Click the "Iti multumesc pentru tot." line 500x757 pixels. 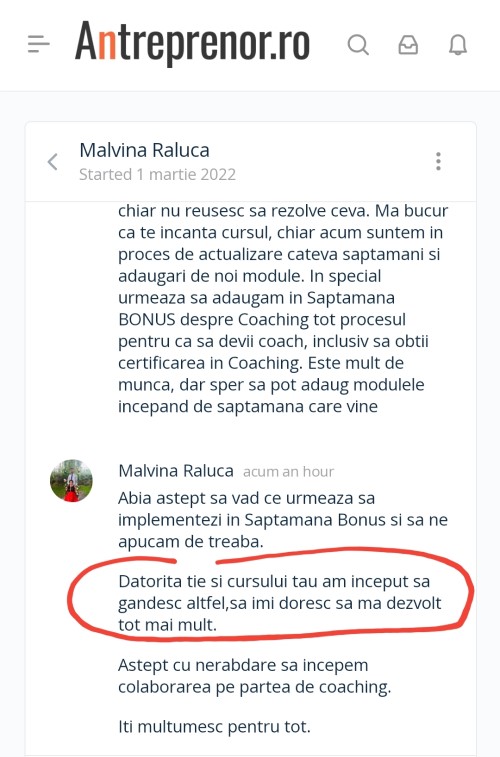pos(214,727)
